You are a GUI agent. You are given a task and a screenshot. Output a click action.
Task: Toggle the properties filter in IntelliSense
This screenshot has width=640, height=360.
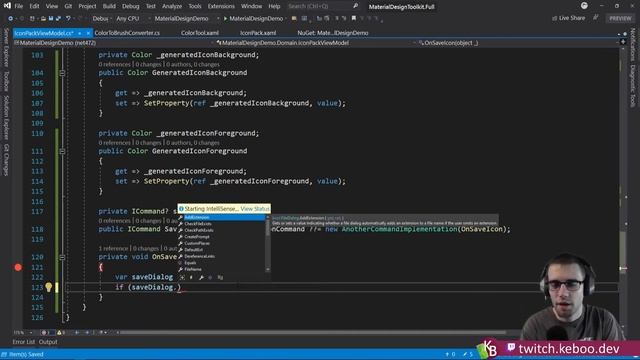click(x=201, y=278)
